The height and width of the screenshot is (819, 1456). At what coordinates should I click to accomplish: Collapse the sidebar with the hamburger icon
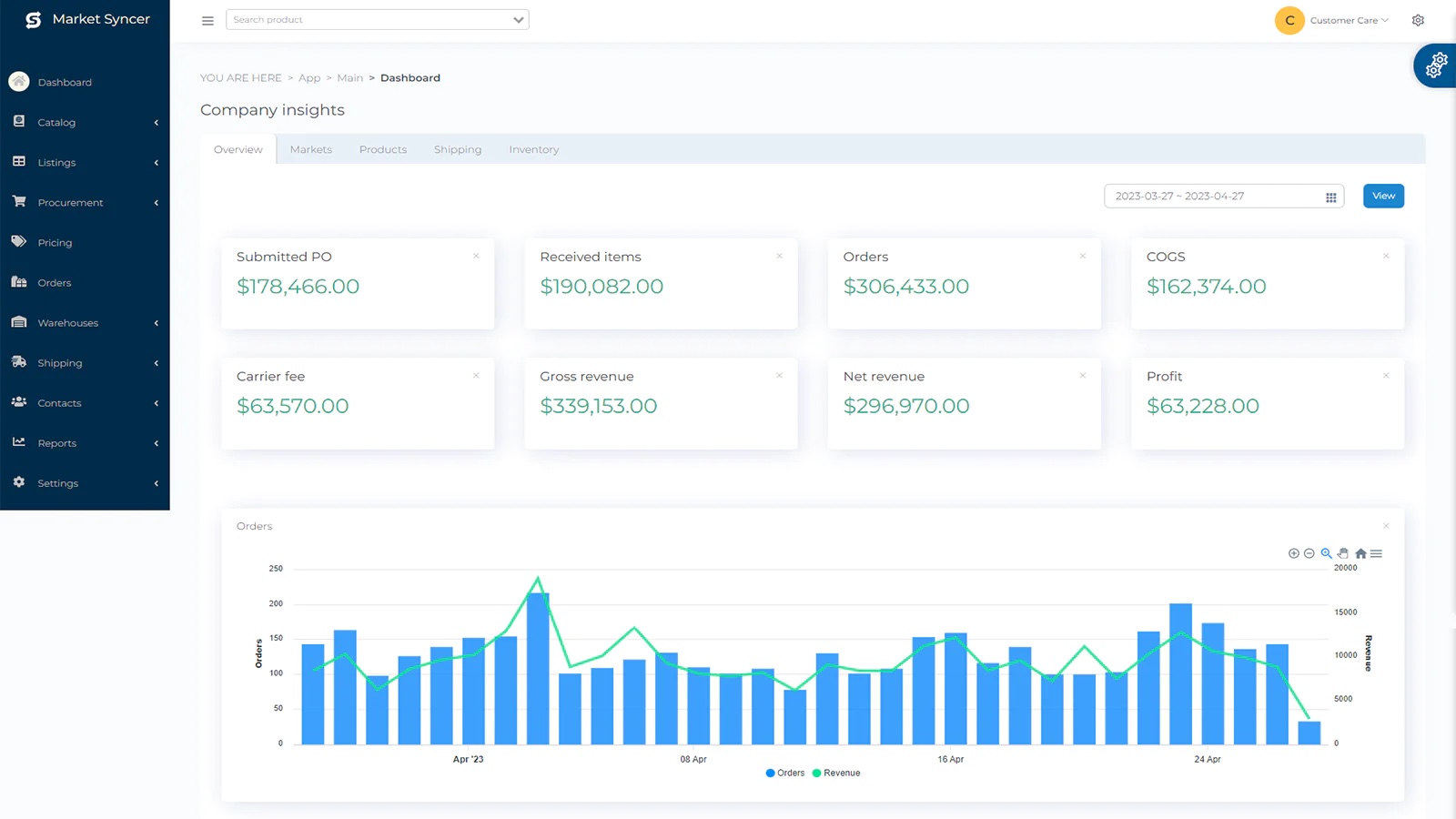[x=207, y=20]
